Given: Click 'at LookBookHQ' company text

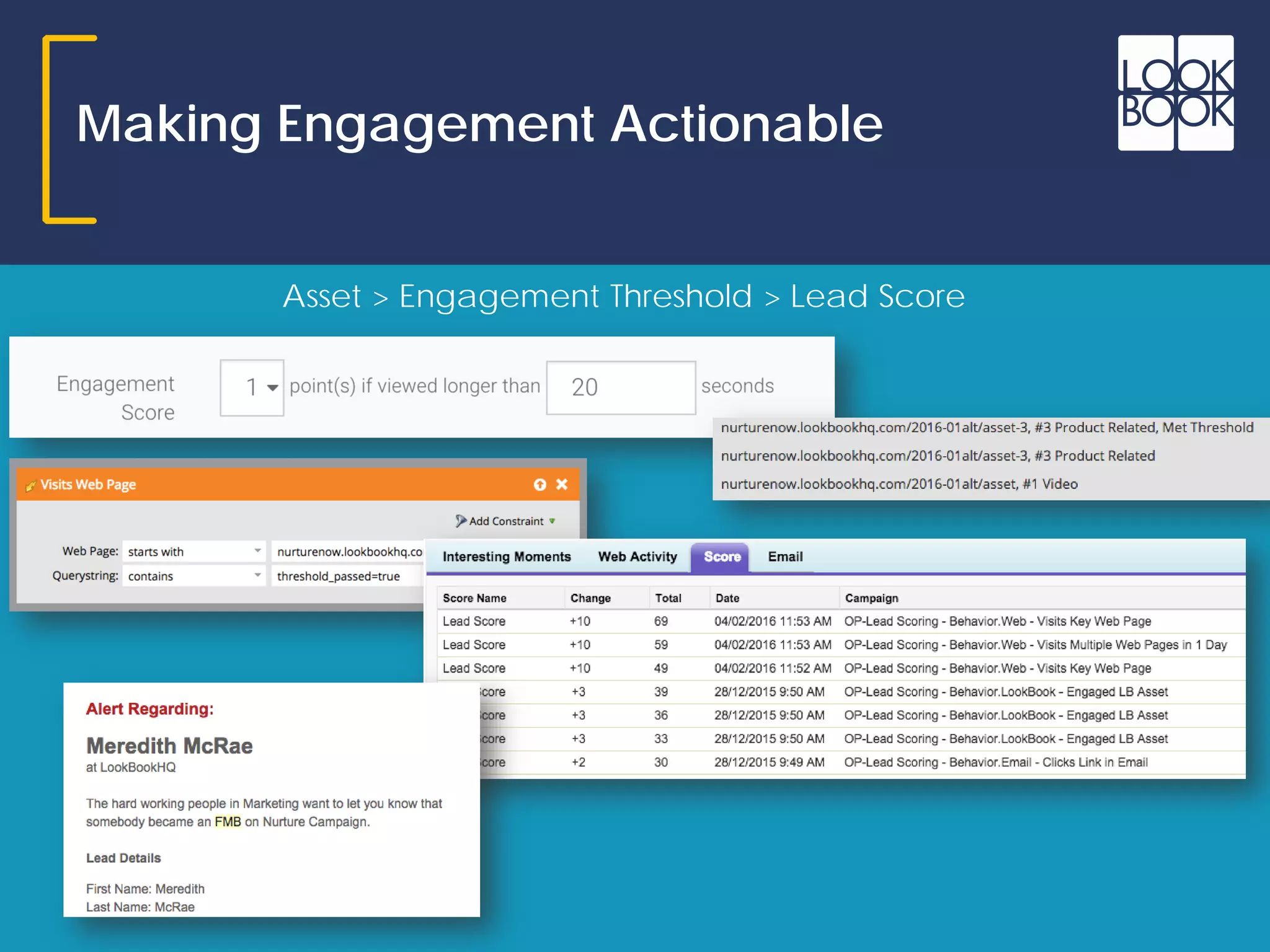Looking at the screenshot, I should [131, 767].
